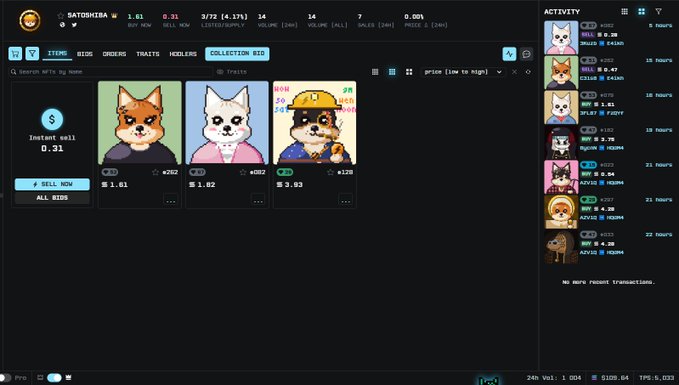Star the #262 listing

click(155, 172)
